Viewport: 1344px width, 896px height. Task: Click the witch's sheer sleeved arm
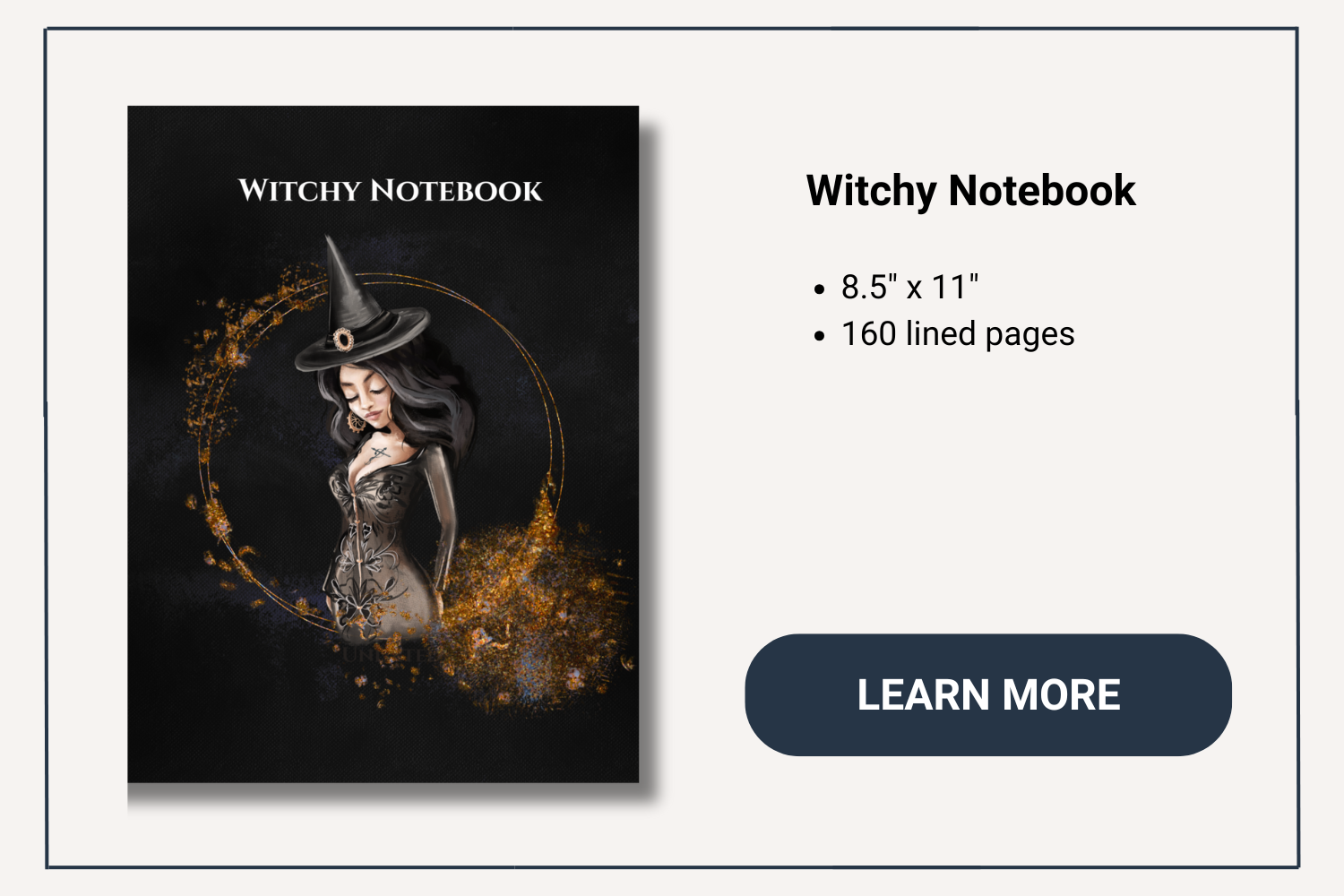click(x=444, y=520)
